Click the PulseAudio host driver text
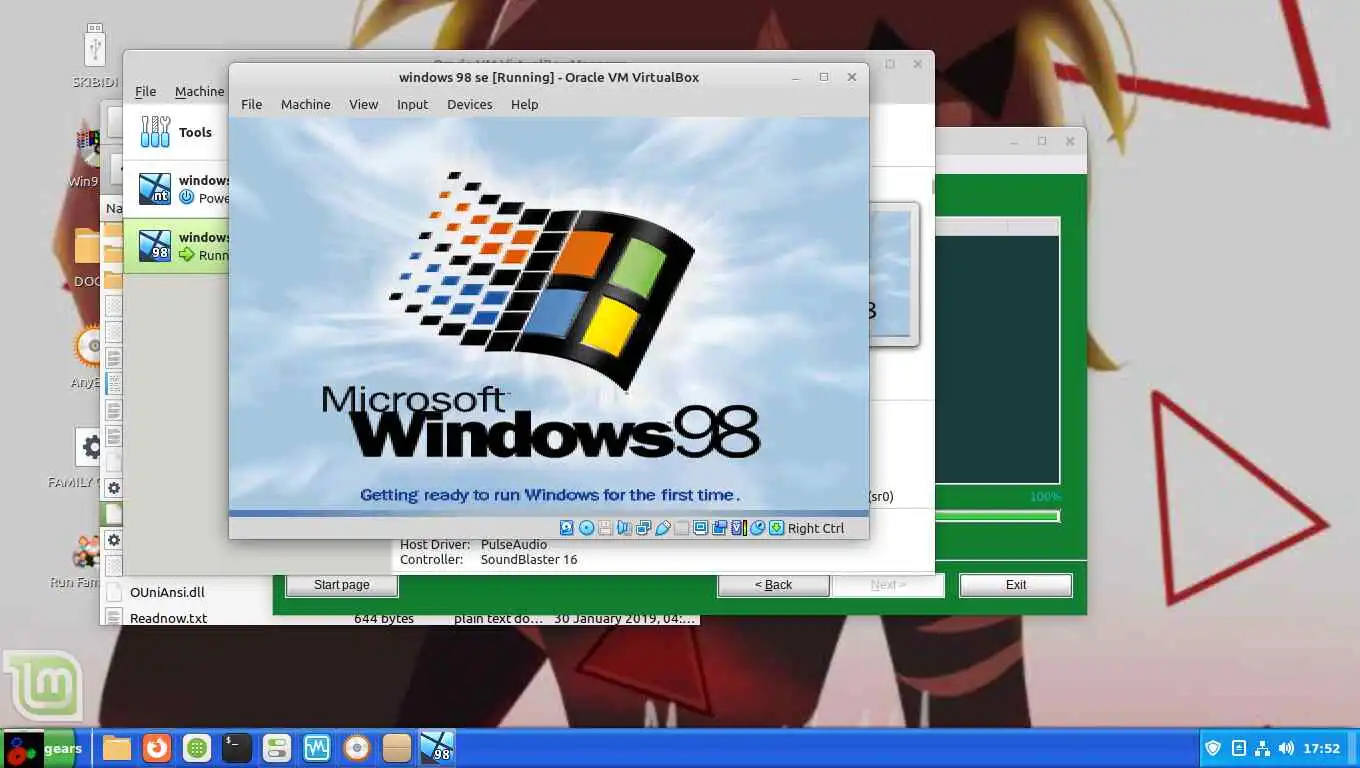The width and height of the screenshot is (1360, 768). pos(514,544)
